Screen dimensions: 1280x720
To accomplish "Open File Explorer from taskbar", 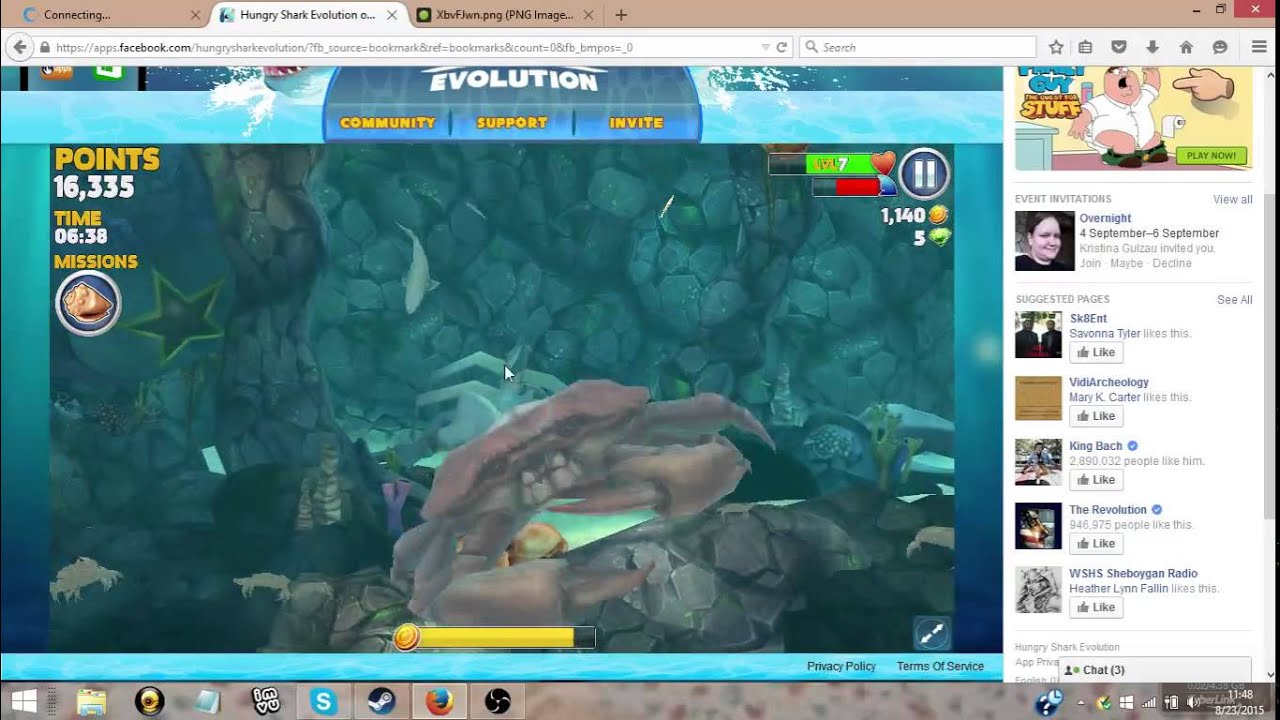I will pyautogui.click(x=91, y=702).
